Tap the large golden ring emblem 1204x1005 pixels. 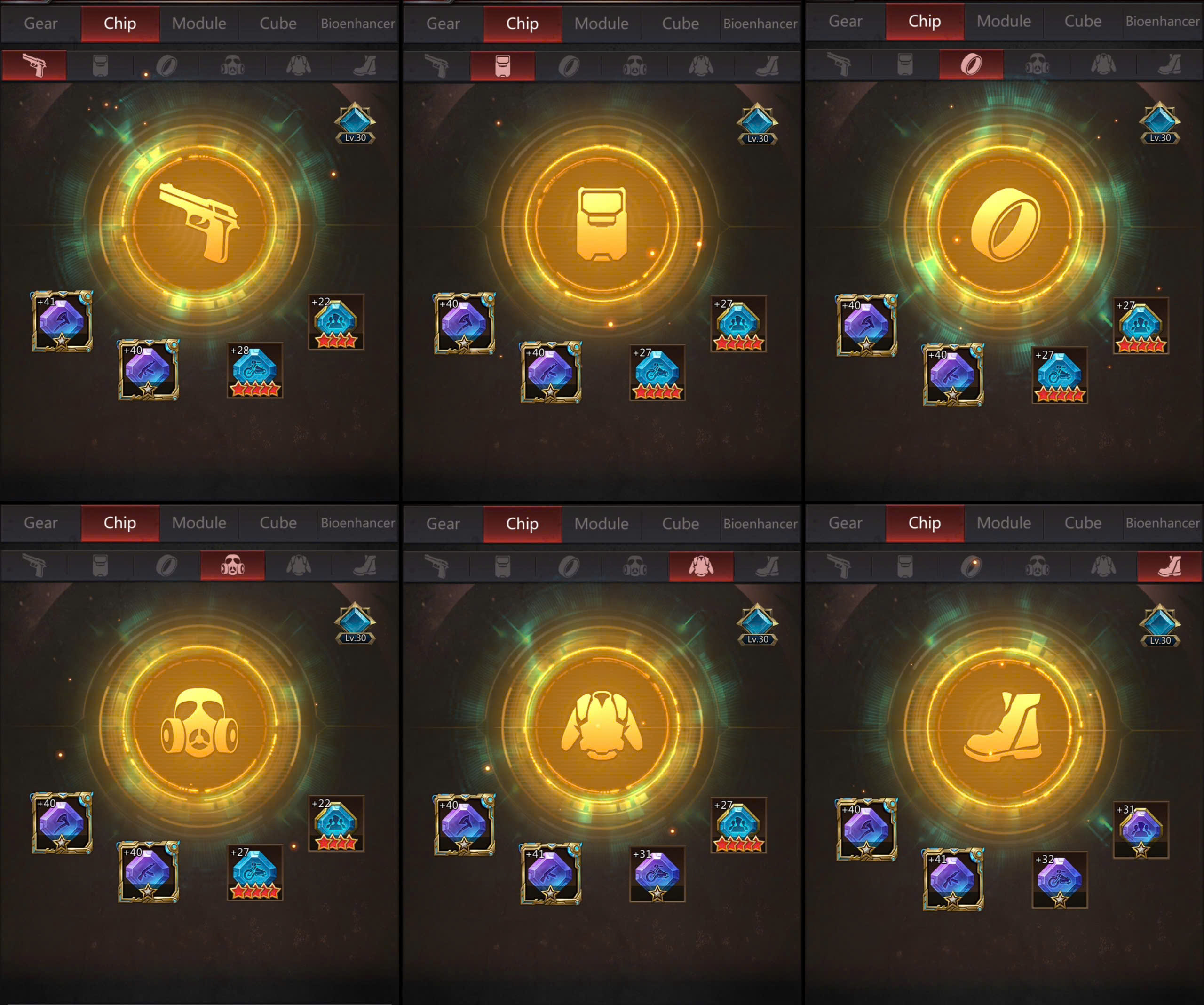[x=1005, y=225]
